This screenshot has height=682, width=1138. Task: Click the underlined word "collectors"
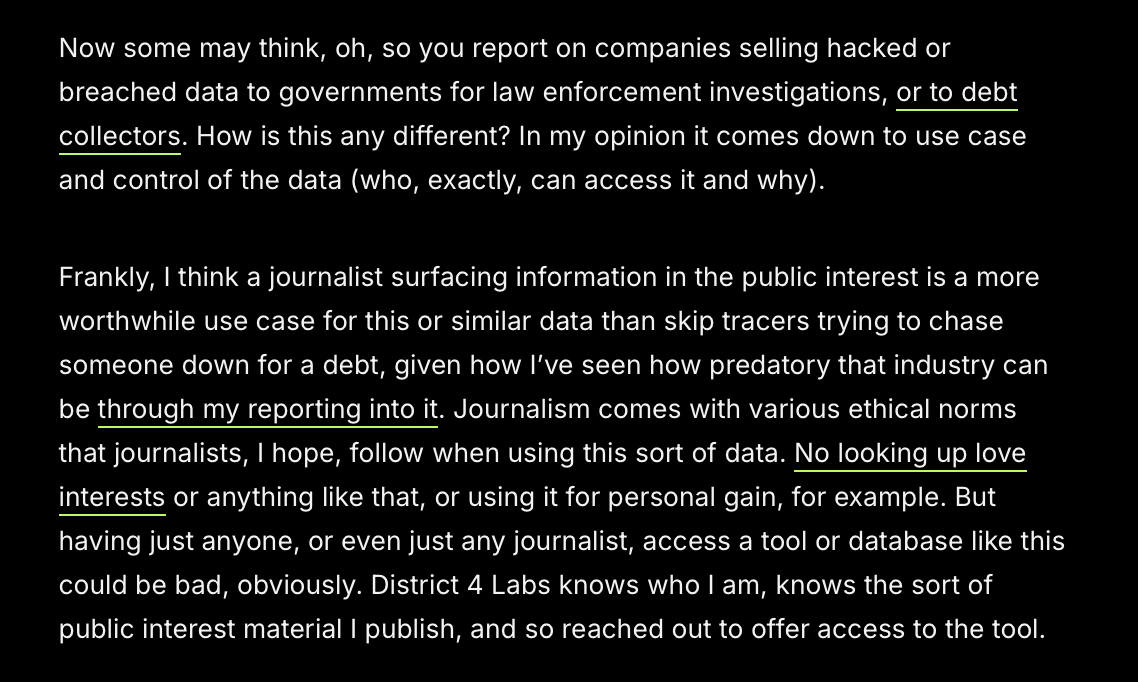click(119, 137)
